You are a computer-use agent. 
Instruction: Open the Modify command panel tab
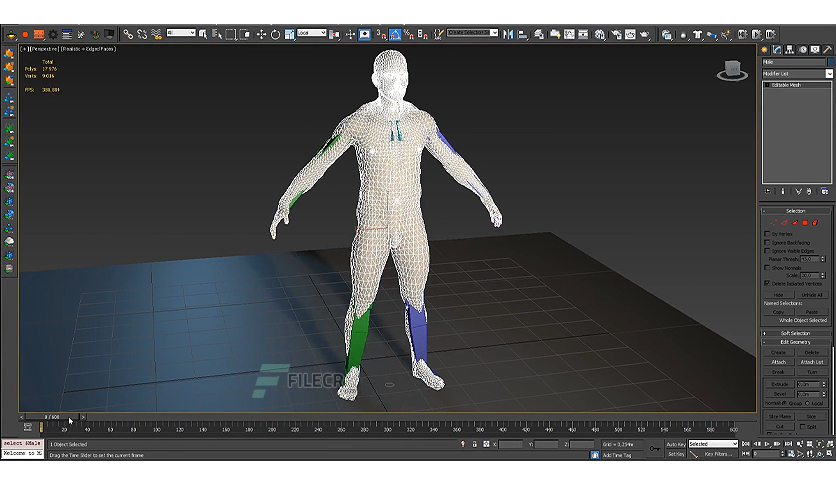pos(777,50)
